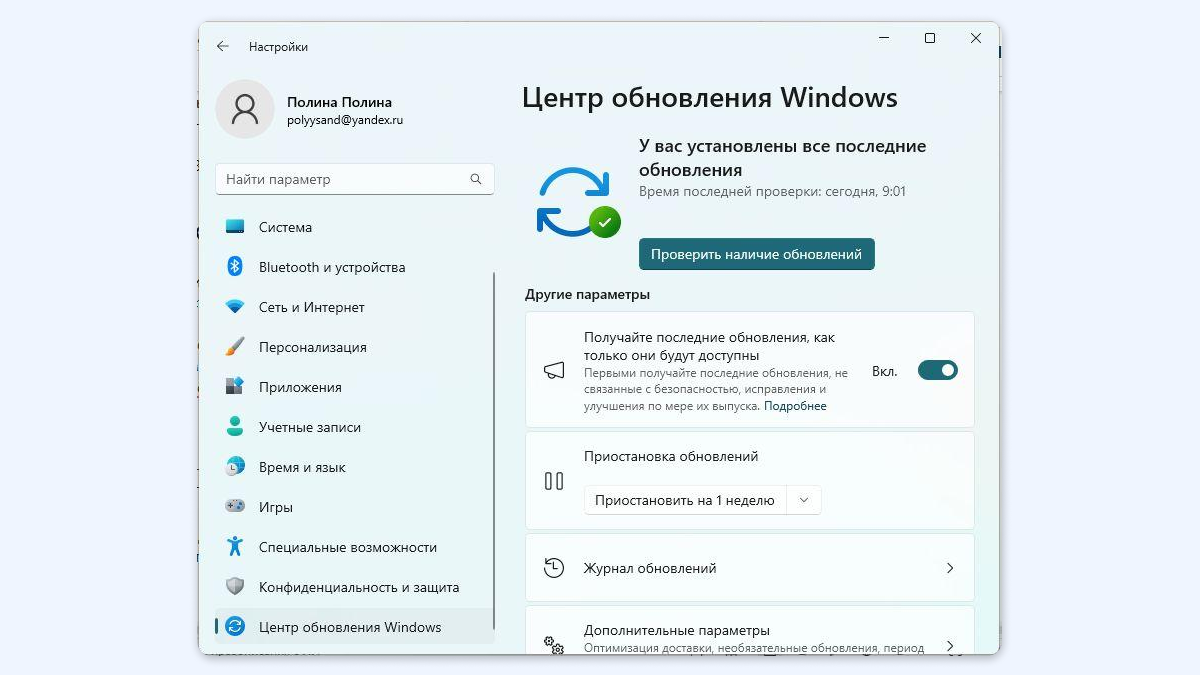Open the Система settings section

tap(354, 227)
